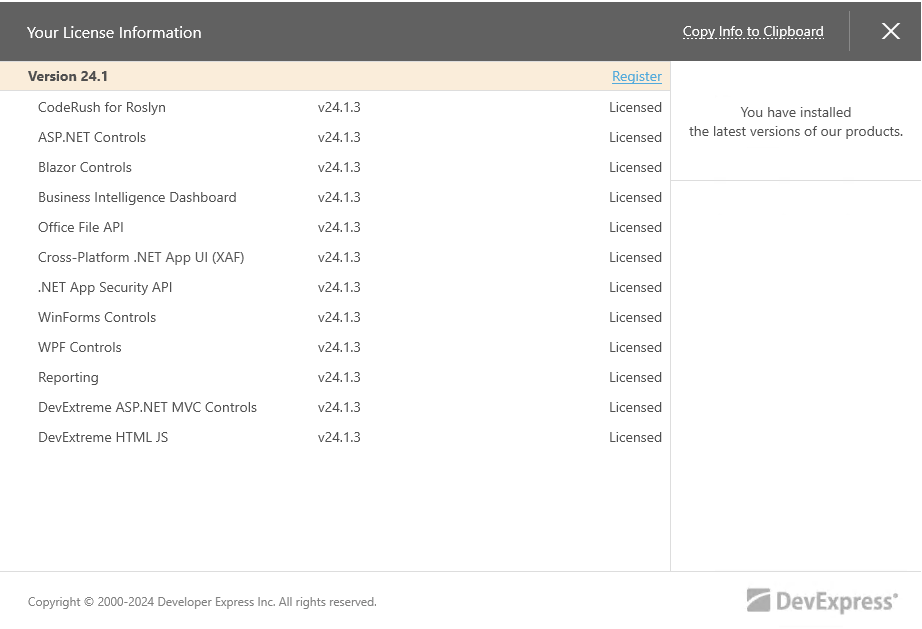
Task: Click the latest versions installed message
Action: tap(796, 122)
